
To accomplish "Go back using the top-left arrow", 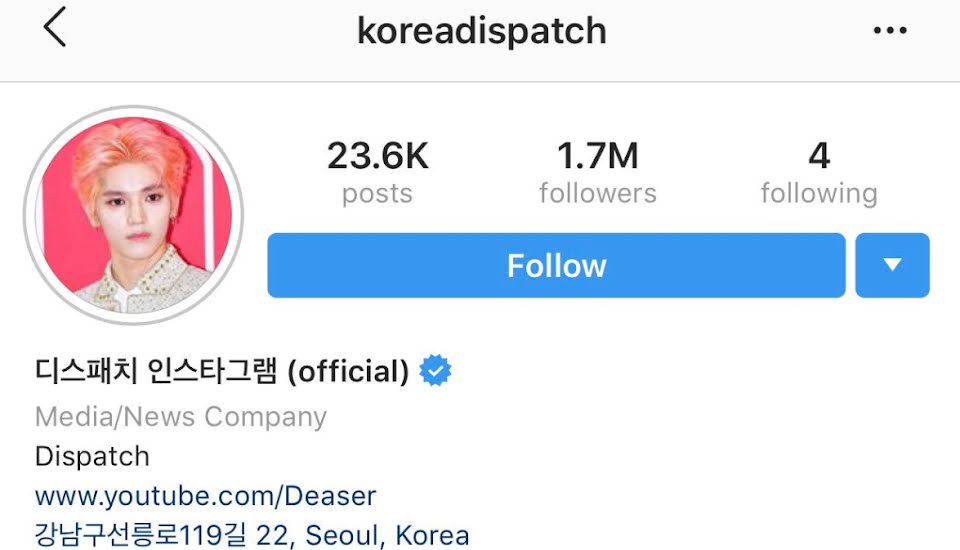I will tap(54, 28).
